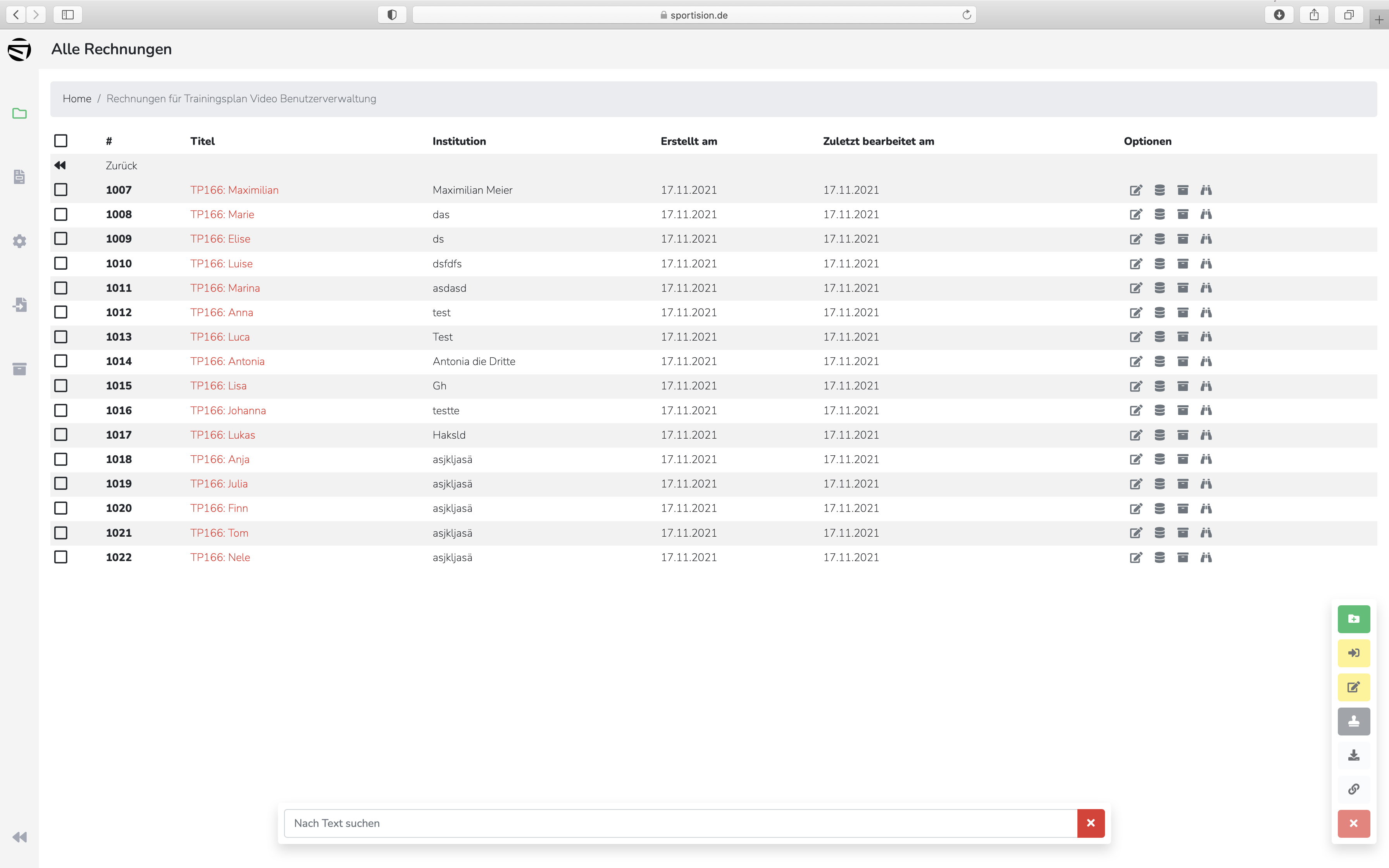
Task: Open the settings gear in left sidebar
Action: [x=19, y=241]
